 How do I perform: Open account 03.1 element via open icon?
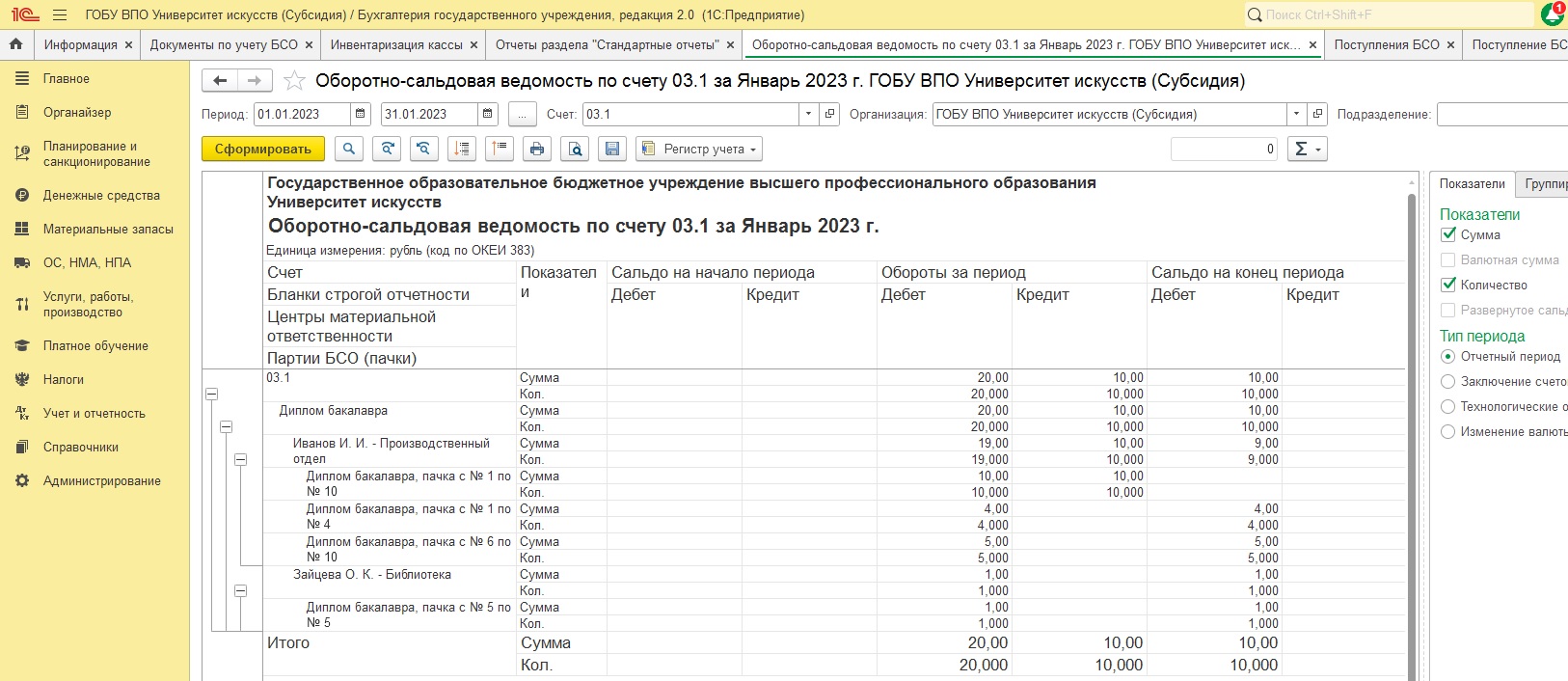829,114
